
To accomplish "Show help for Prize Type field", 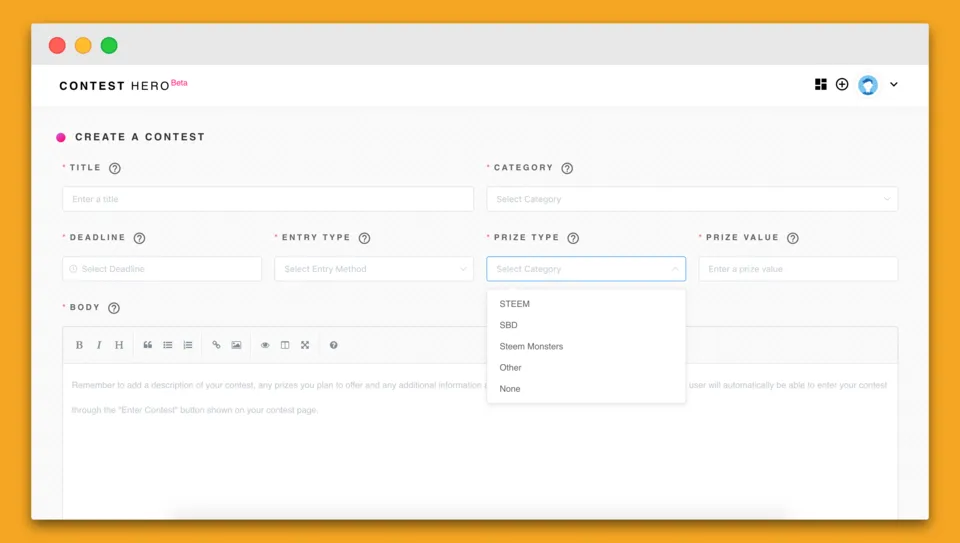I will coord(573,238).
